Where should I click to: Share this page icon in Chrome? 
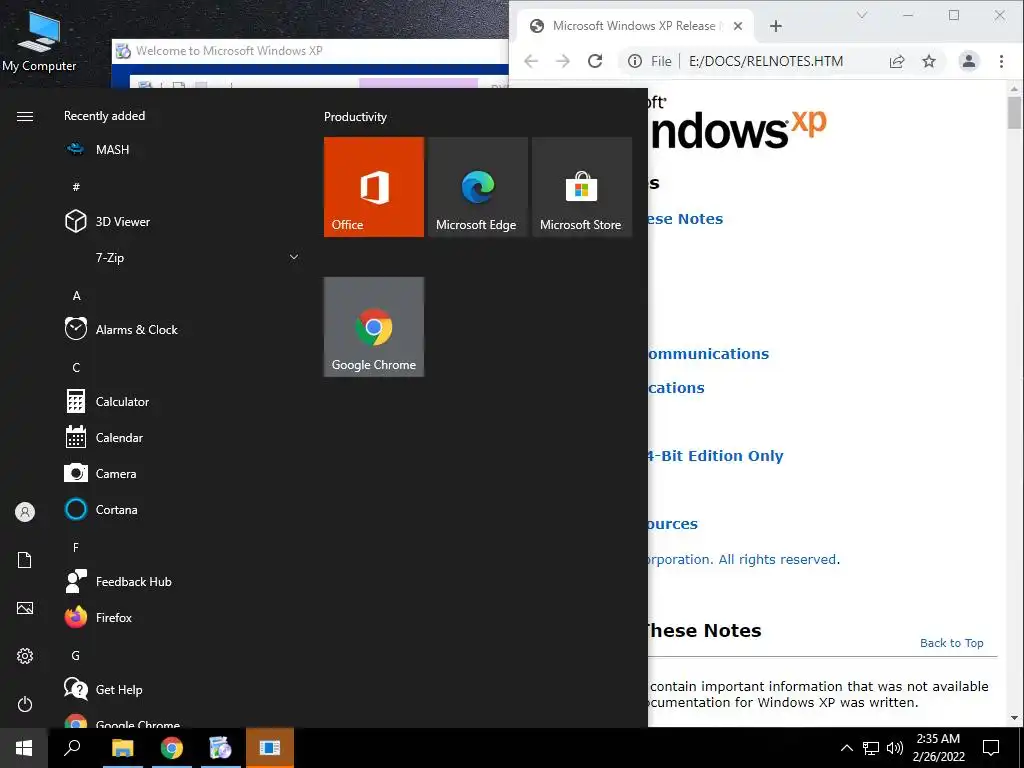pyautogui.click(x=897, y=61)
